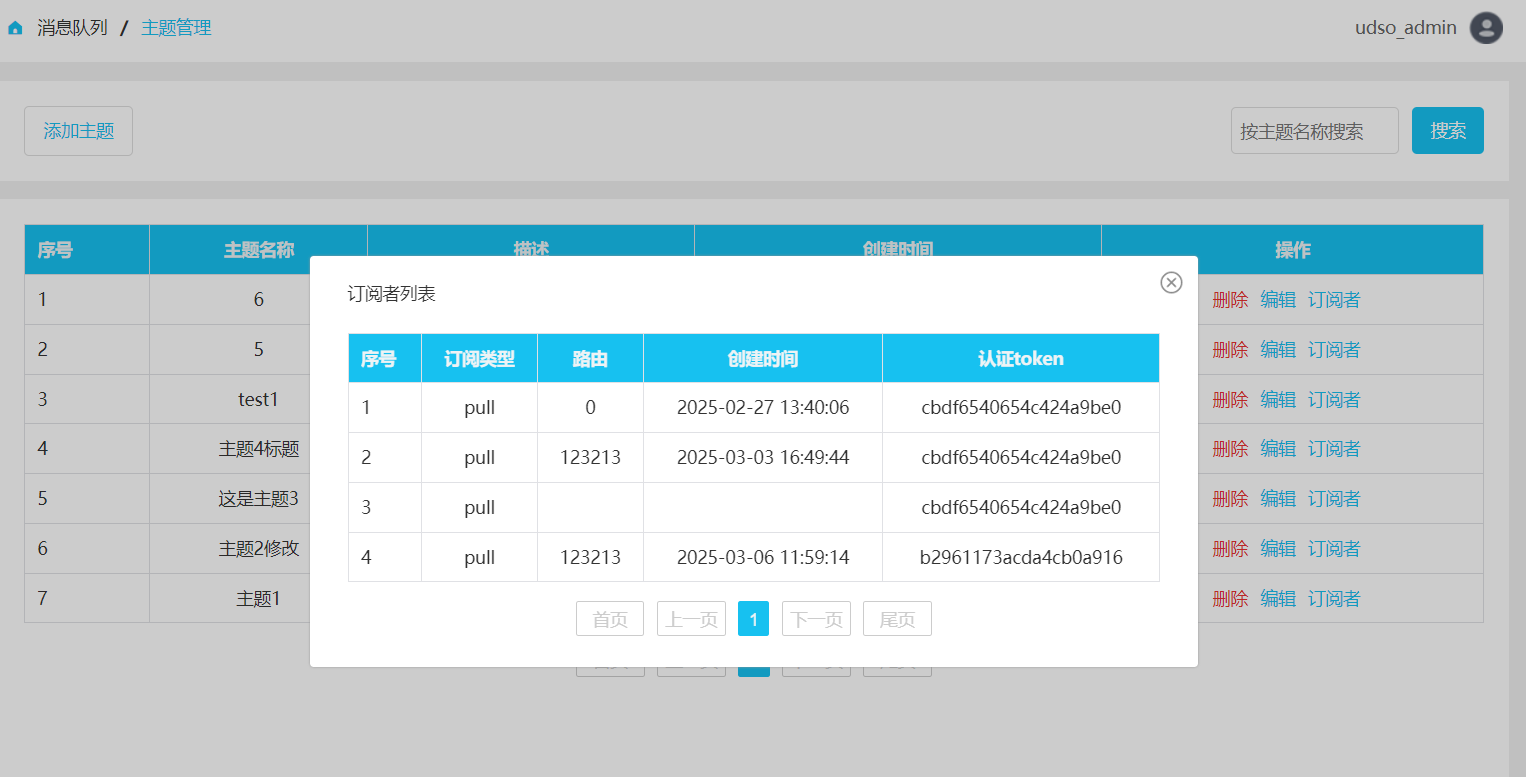
Task: Click 删除 for topic row 7
Action: tap(1230, 598)
